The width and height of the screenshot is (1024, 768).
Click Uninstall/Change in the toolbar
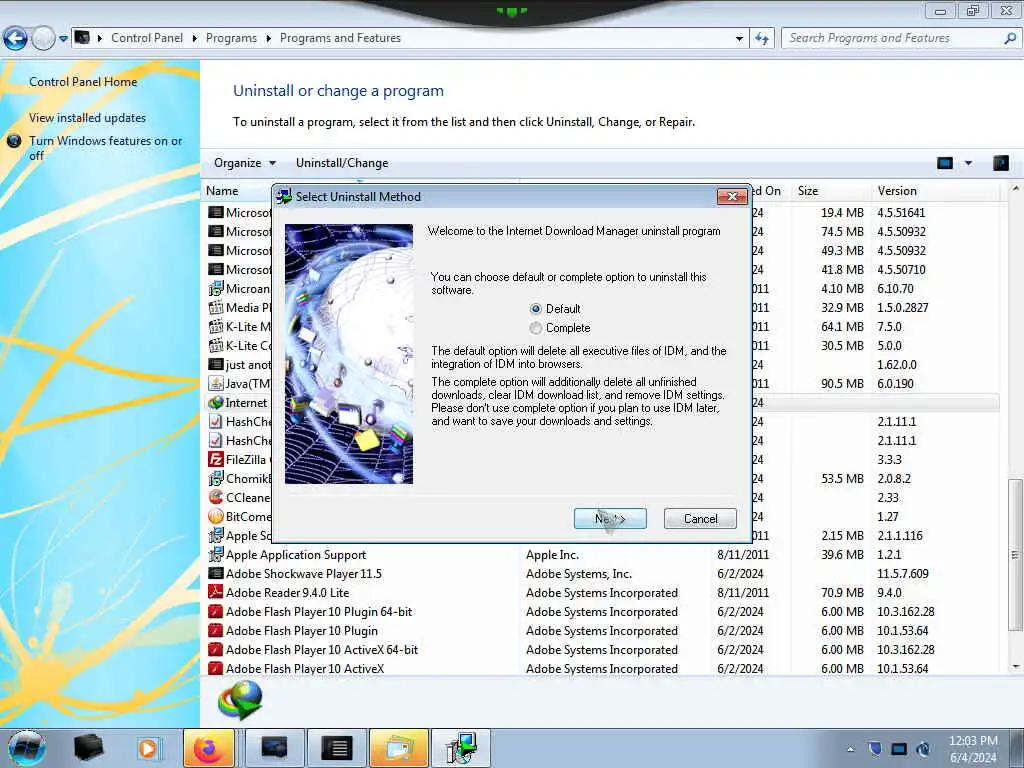click(342, 163)
